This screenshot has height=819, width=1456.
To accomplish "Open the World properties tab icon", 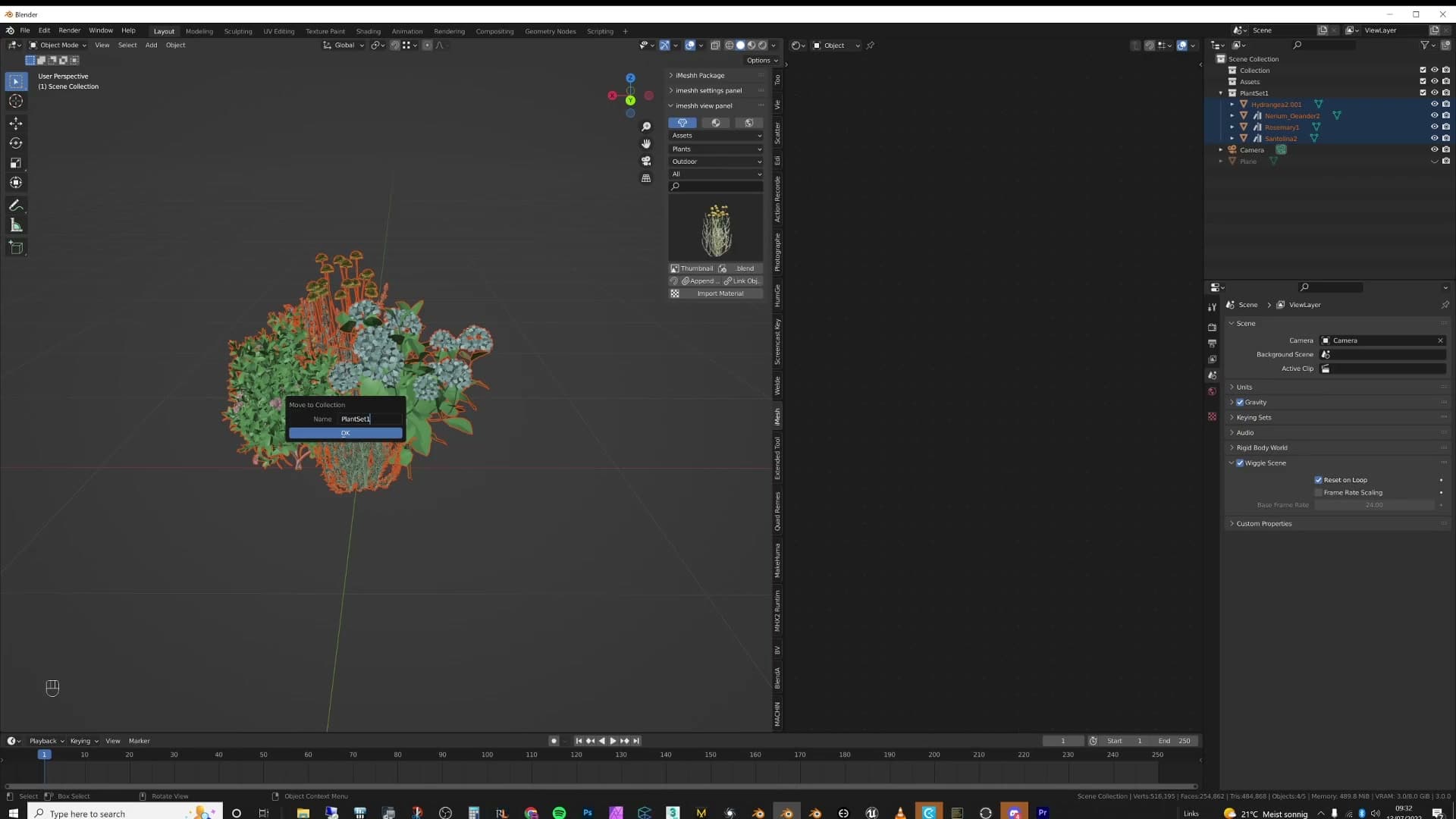I will click(x=1212, y=391).
